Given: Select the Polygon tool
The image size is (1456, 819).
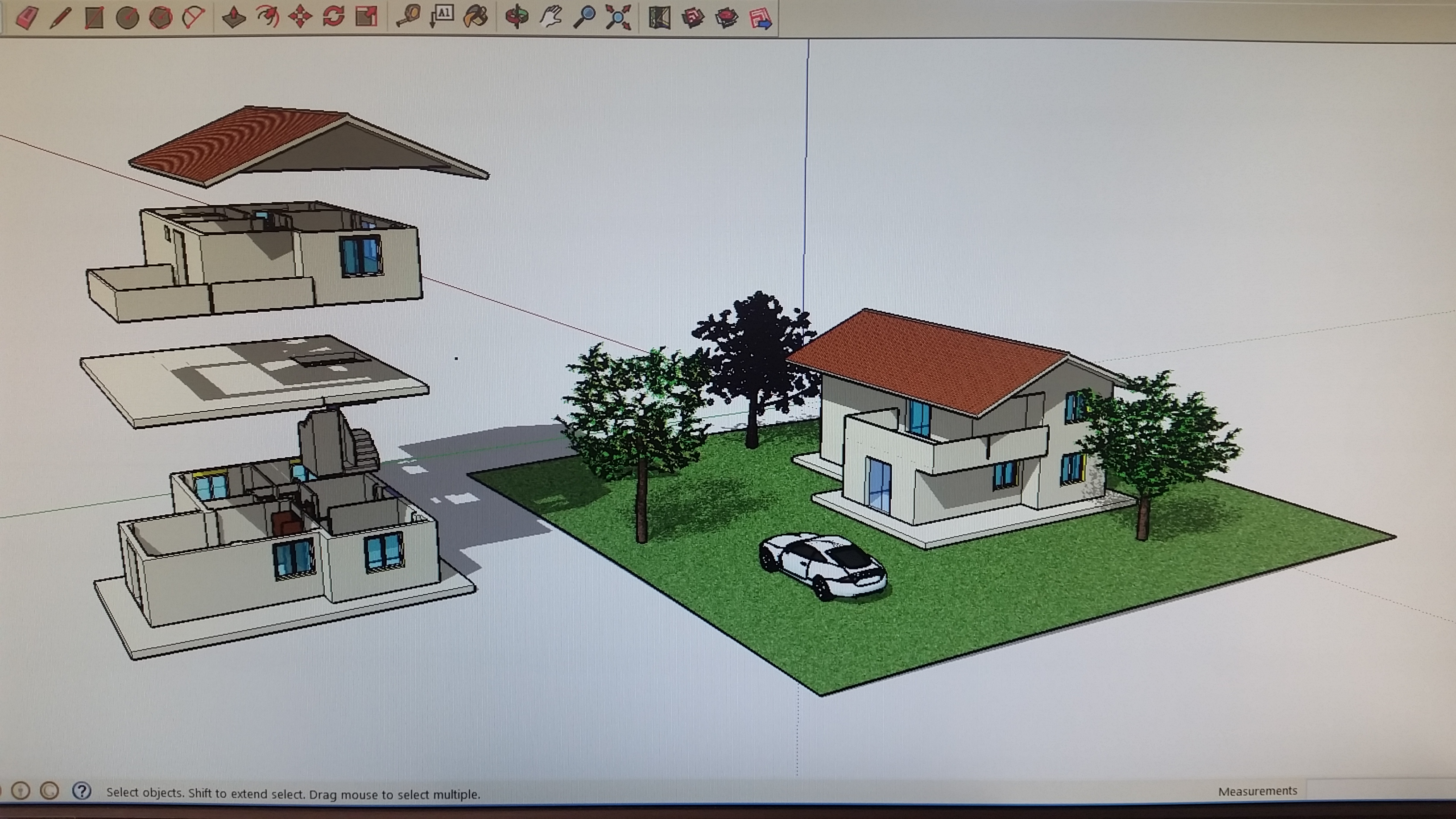Looking at the screenshot, I should click(161, 17).
